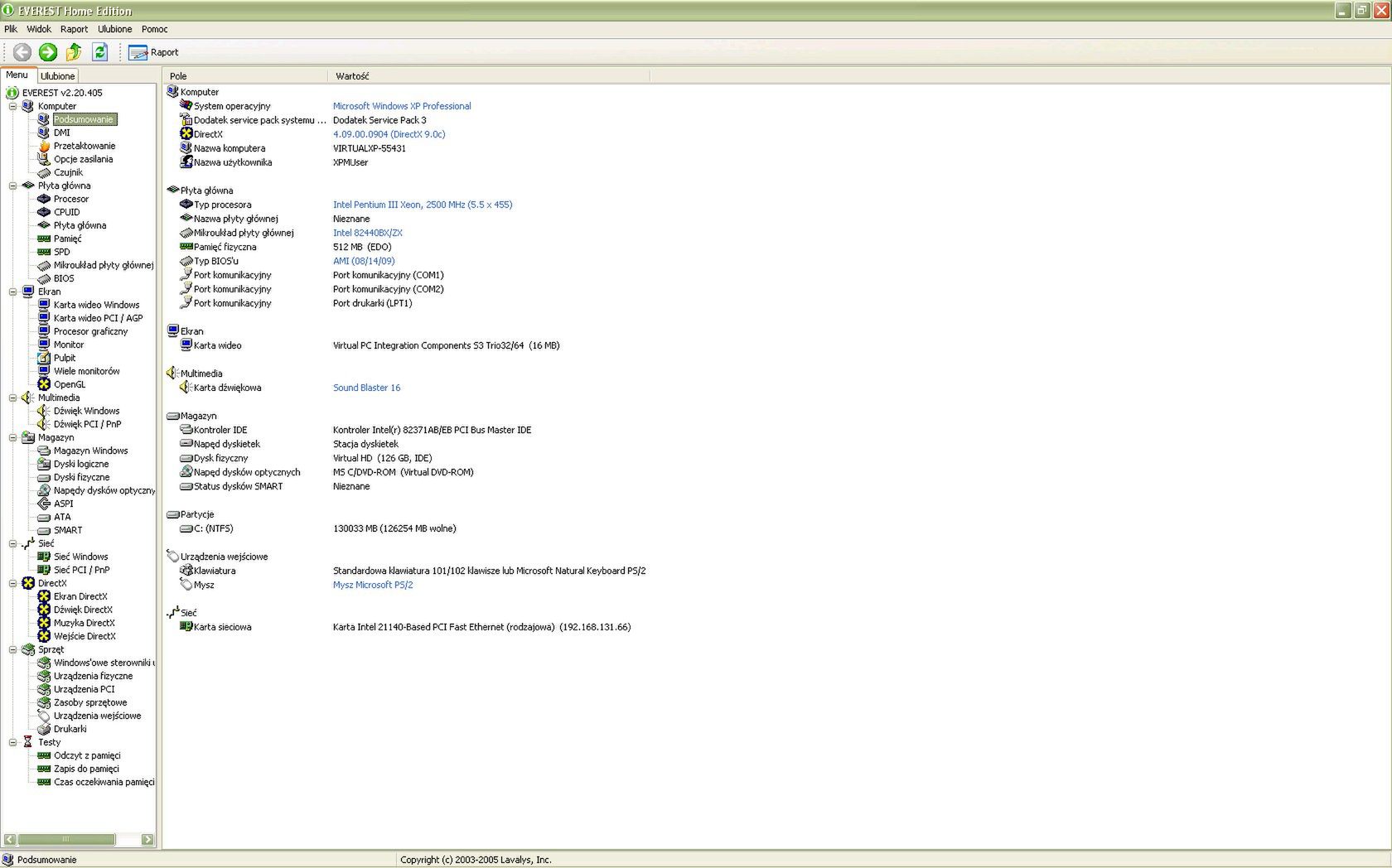Click the green Forward arrow icon
The image size is (1392, 868).
(48, 52)
